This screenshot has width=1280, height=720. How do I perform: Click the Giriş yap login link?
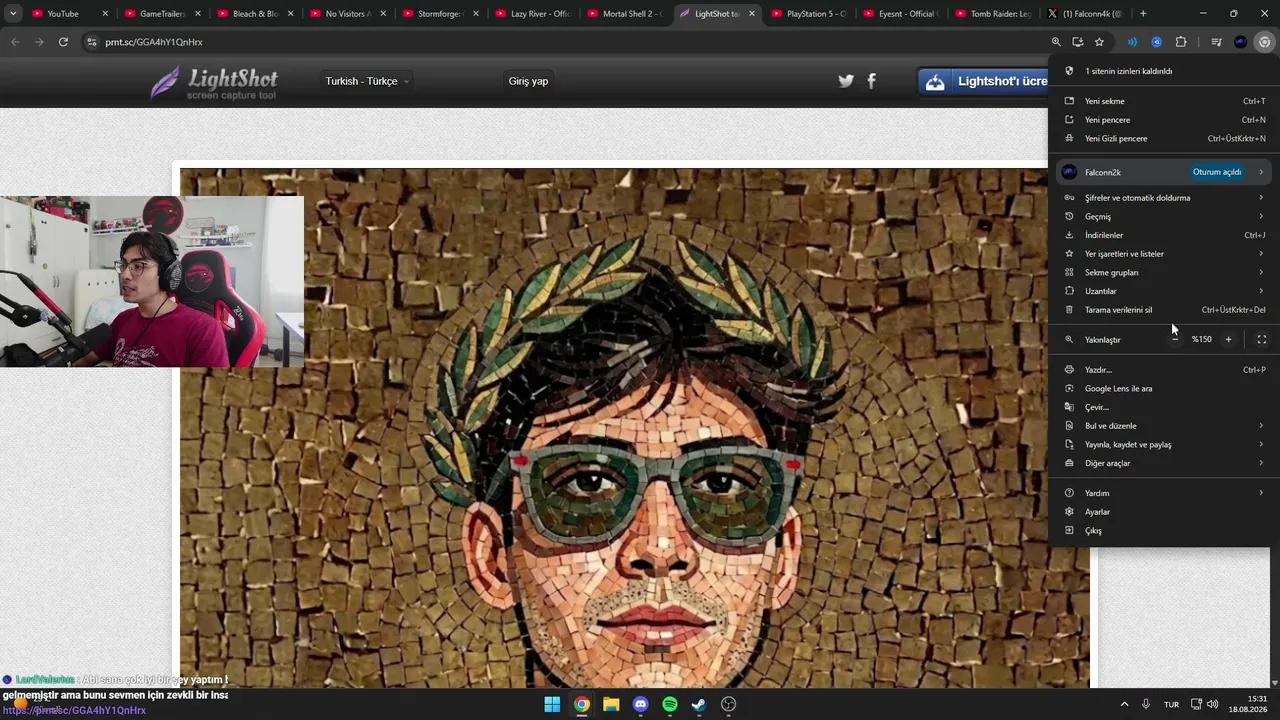point(528,81)
